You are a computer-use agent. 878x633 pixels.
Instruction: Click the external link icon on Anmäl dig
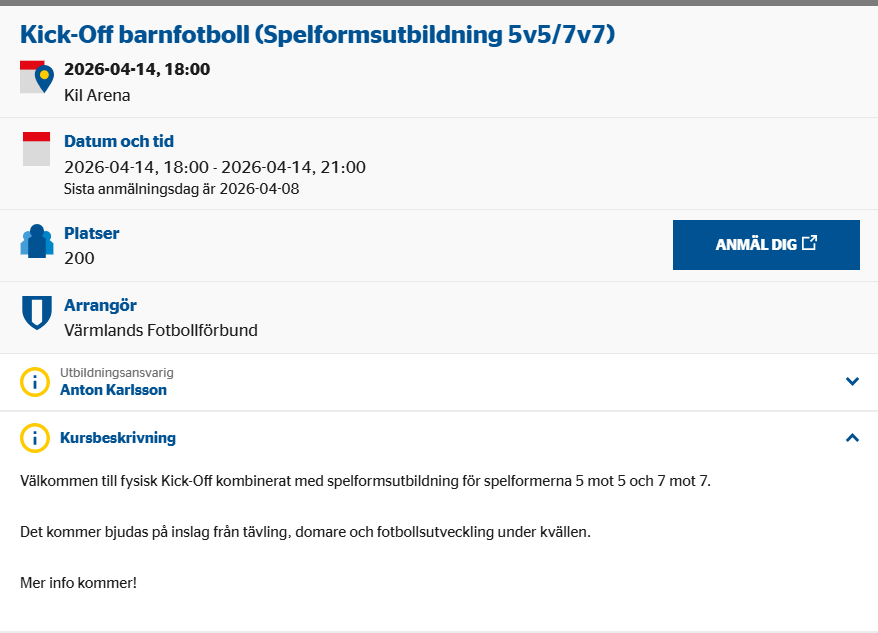pyautogui.click(x=810, y=243)
